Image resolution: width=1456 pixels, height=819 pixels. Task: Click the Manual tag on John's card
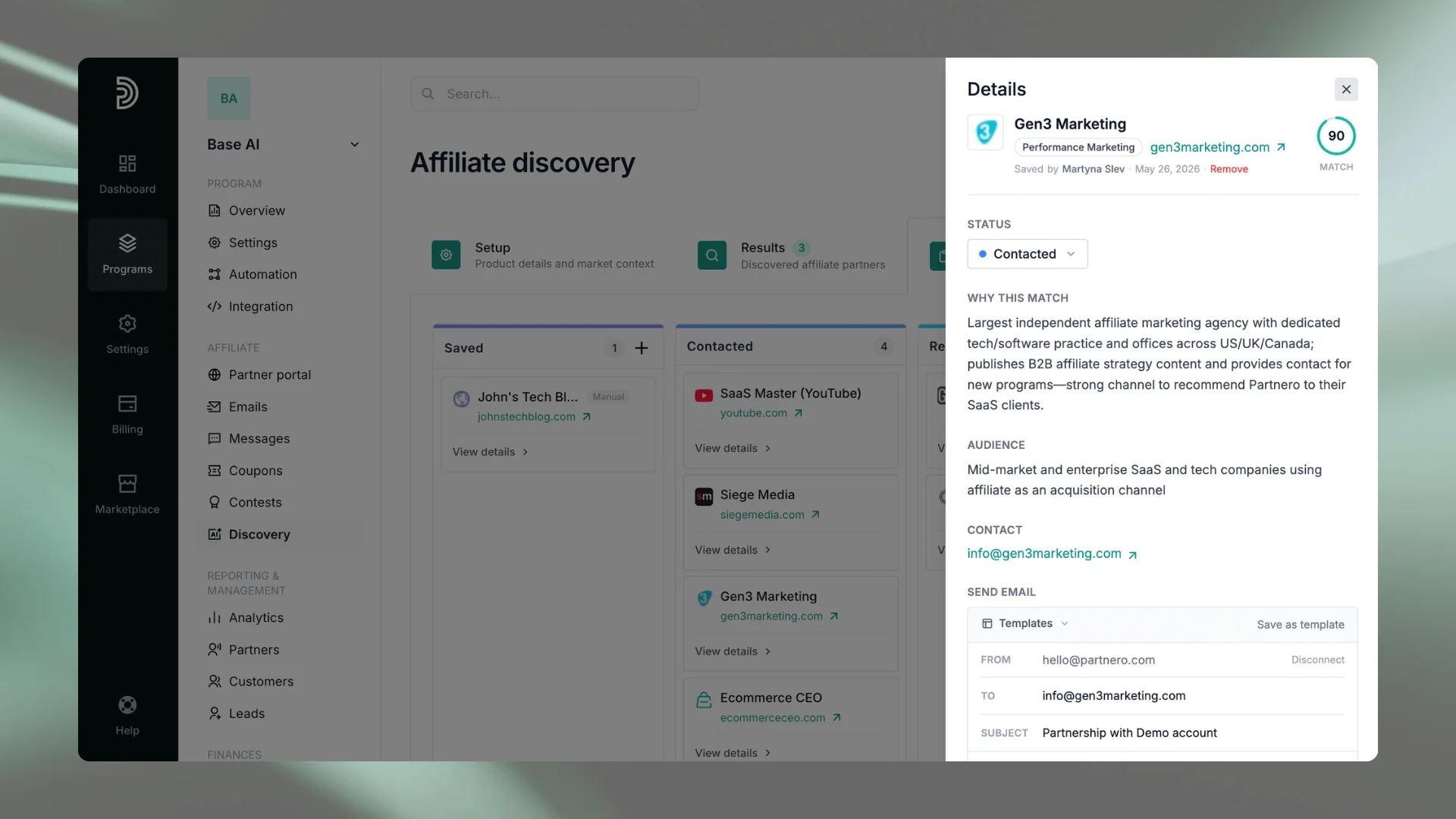point(608,397)
